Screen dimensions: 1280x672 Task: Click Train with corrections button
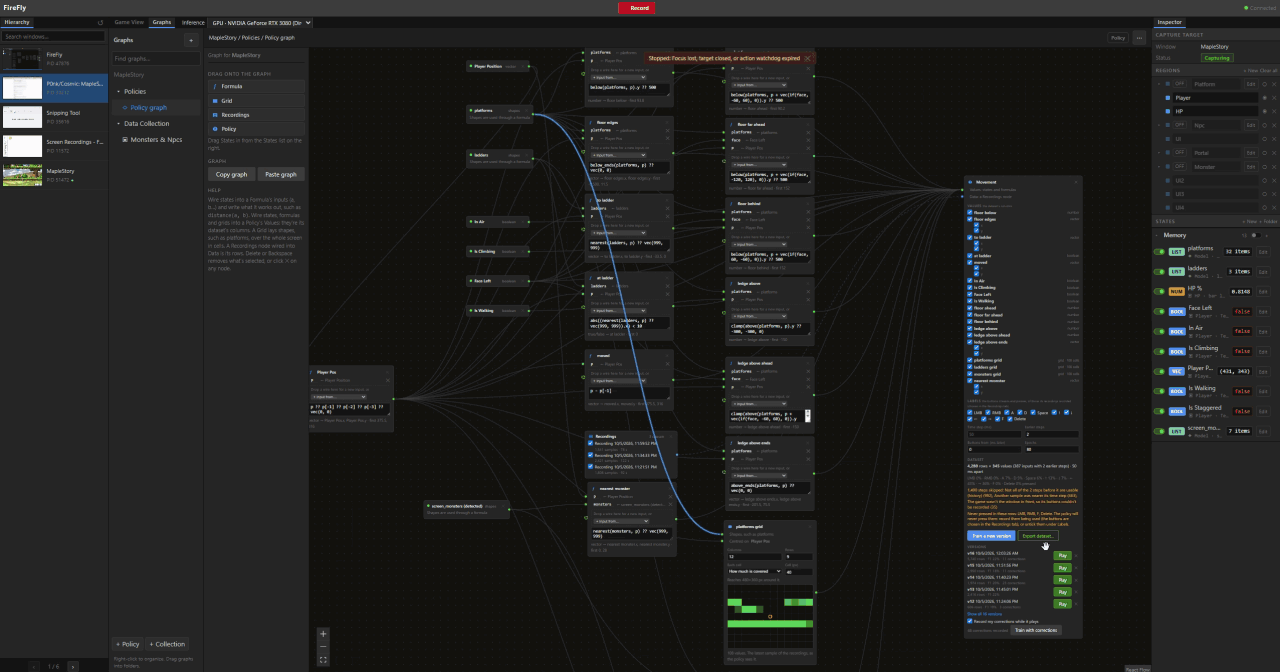click(x=1036, y=630)
